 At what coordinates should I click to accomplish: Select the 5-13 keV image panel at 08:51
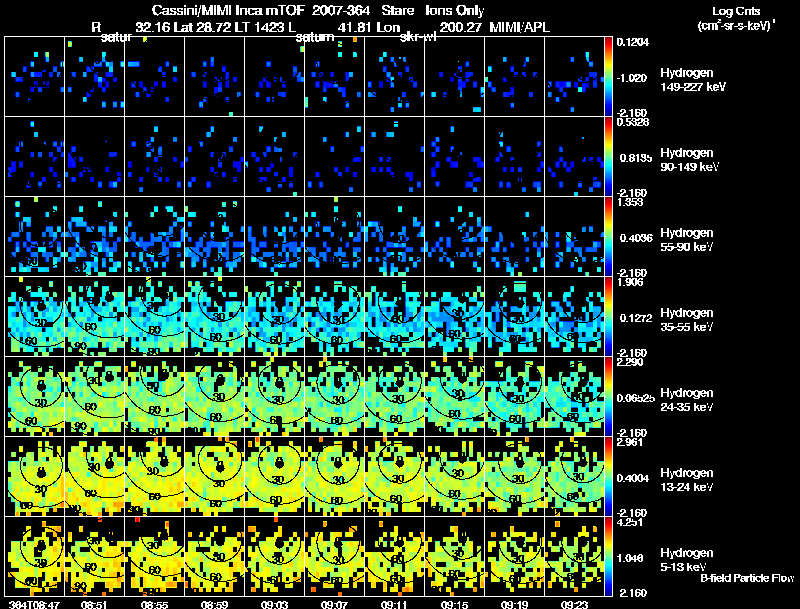[x=94, y=556]
